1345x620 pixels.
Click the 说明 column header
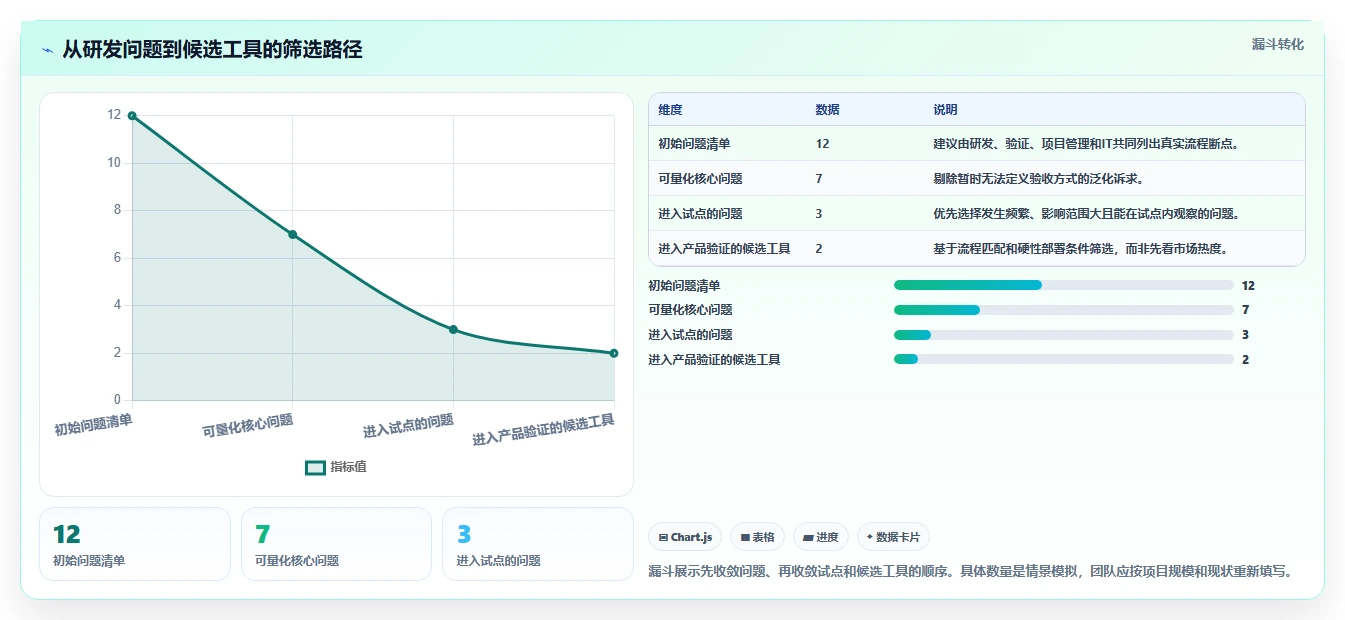(945, 110)
